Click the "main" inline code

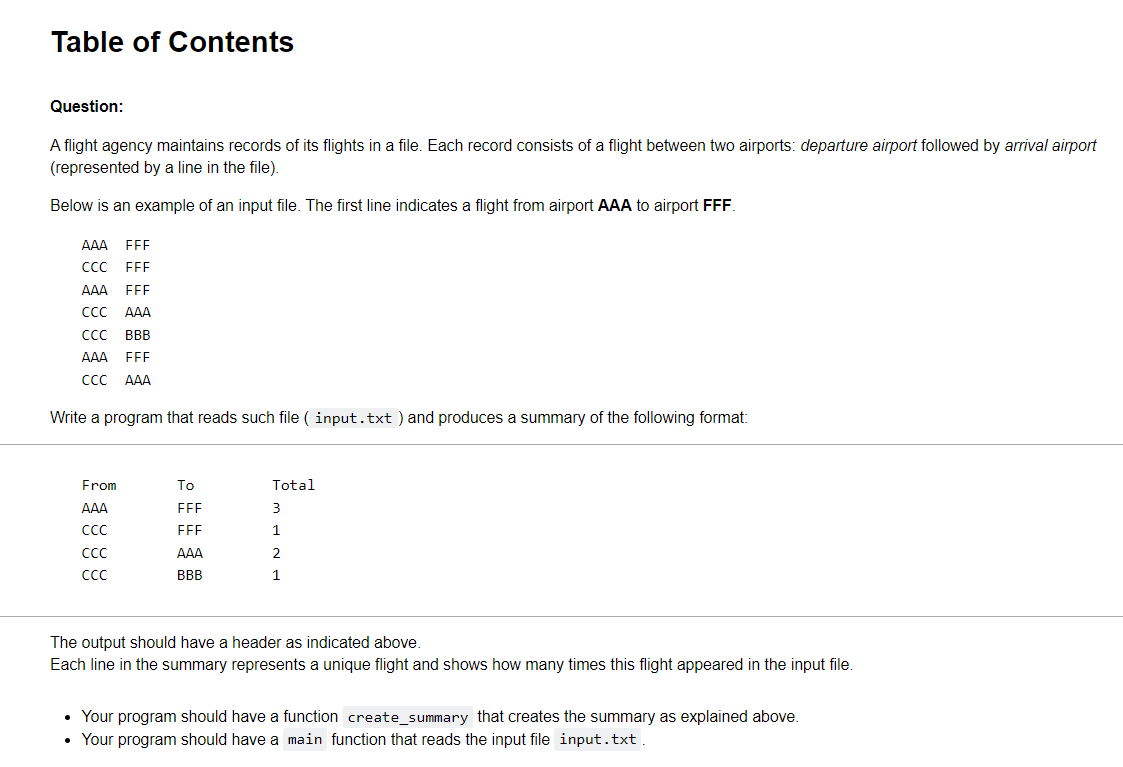[305, 740]
